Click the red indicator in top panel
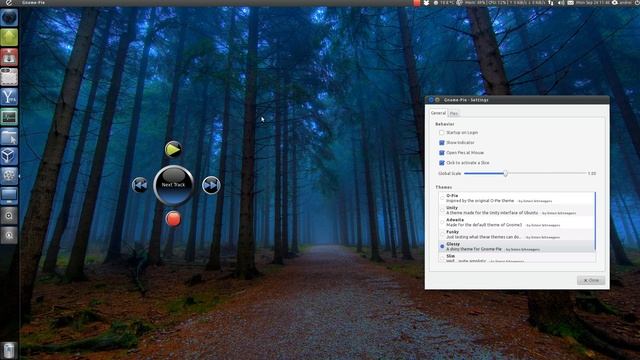 pyautogui.click(x=416, y=2)
